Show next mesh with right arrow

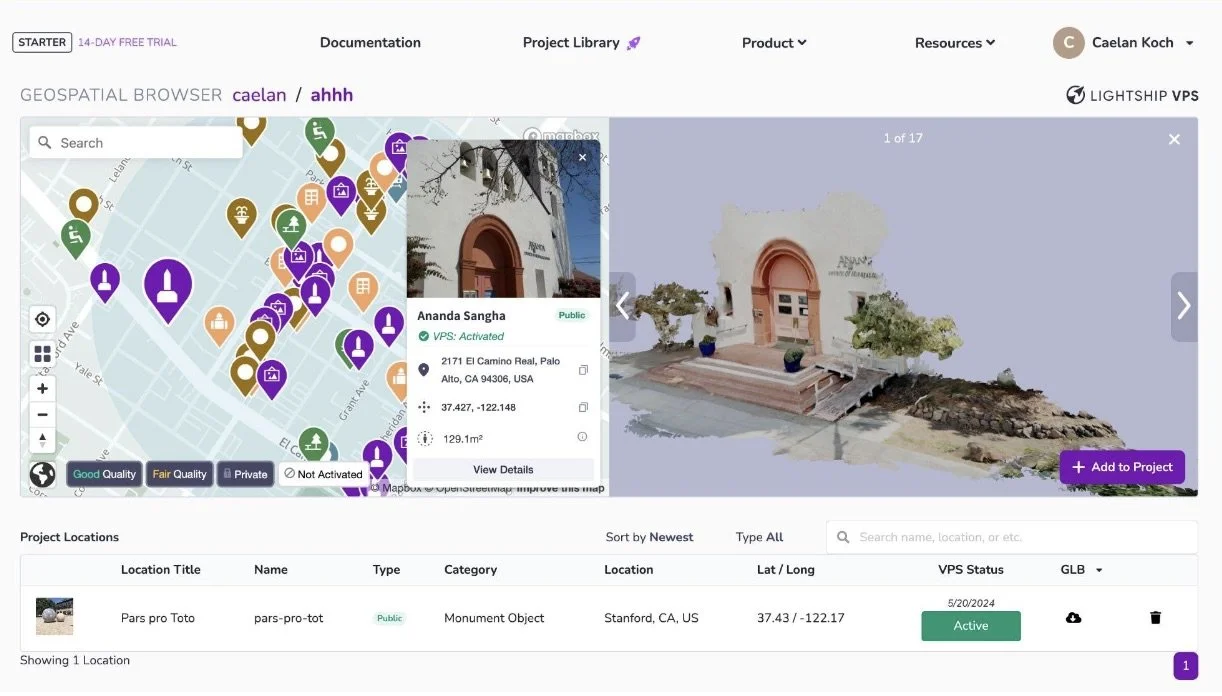click(1184, 306)
